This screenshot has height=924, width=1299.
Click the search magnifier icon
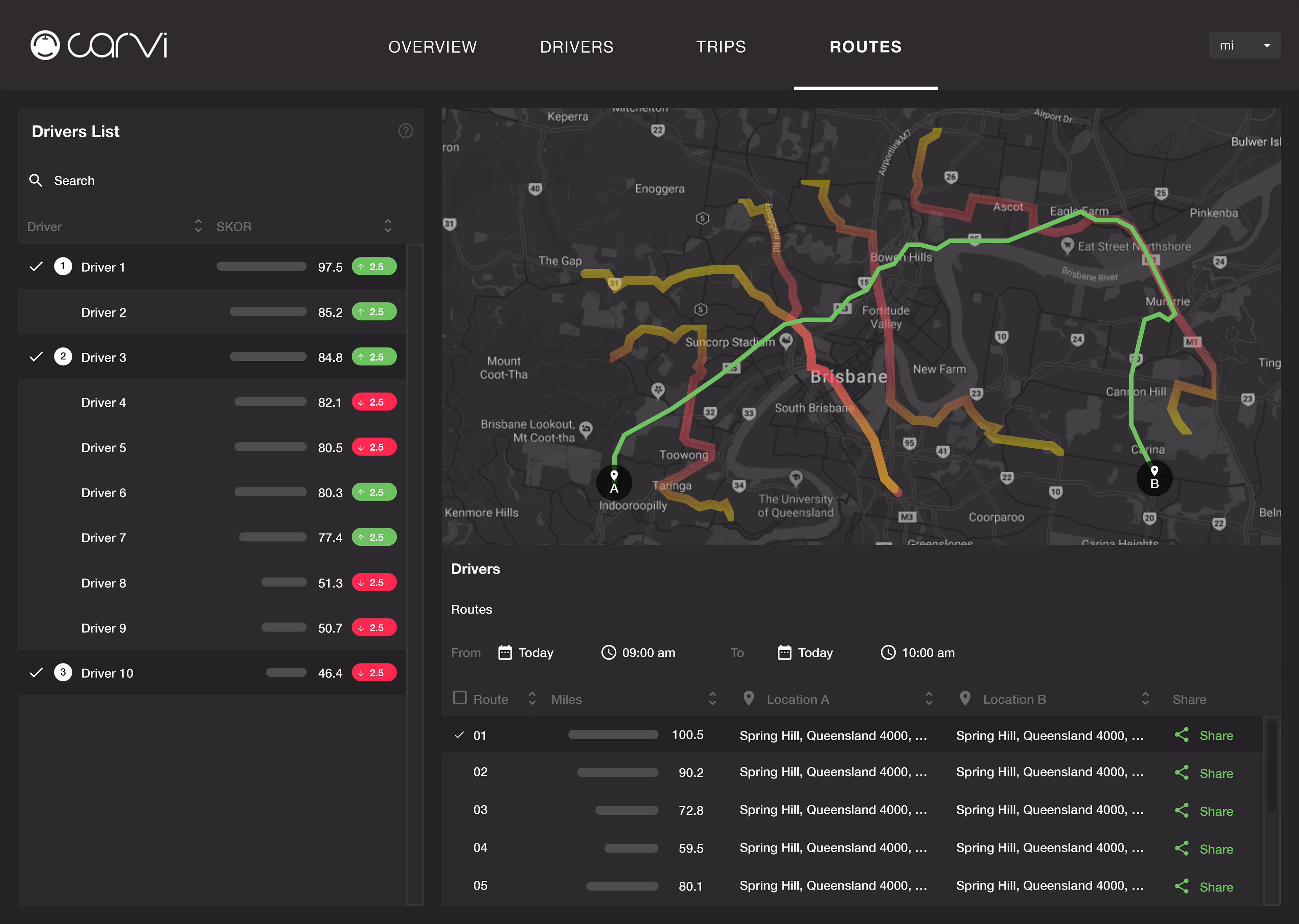point(36,180)
